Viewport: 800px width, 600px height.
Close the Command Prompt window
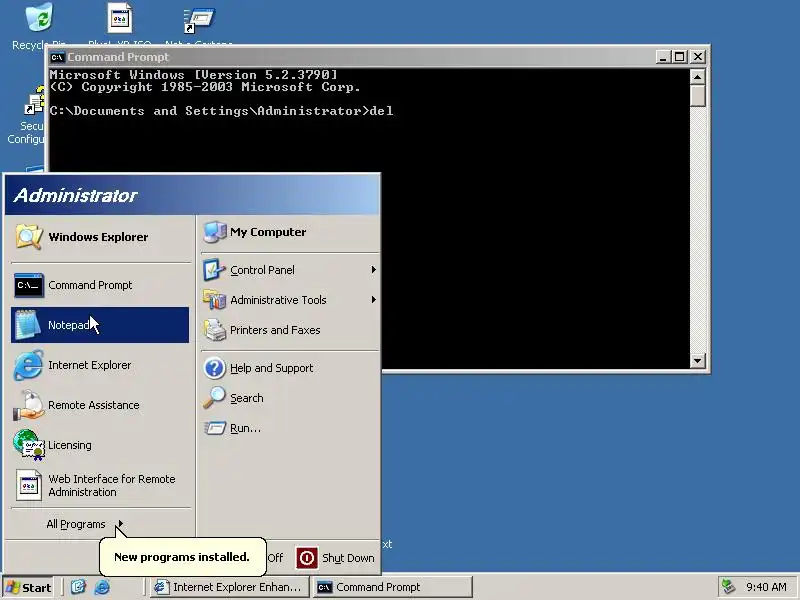[698, 57]
